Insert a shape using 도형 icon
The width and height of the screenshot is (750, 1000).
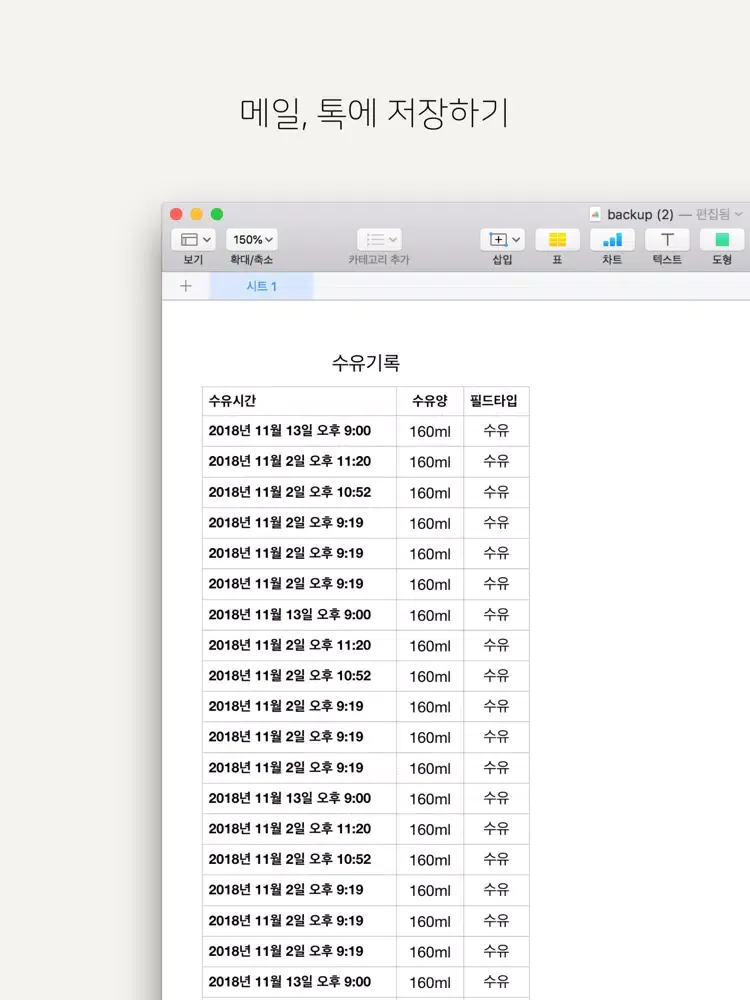(721, 240)
